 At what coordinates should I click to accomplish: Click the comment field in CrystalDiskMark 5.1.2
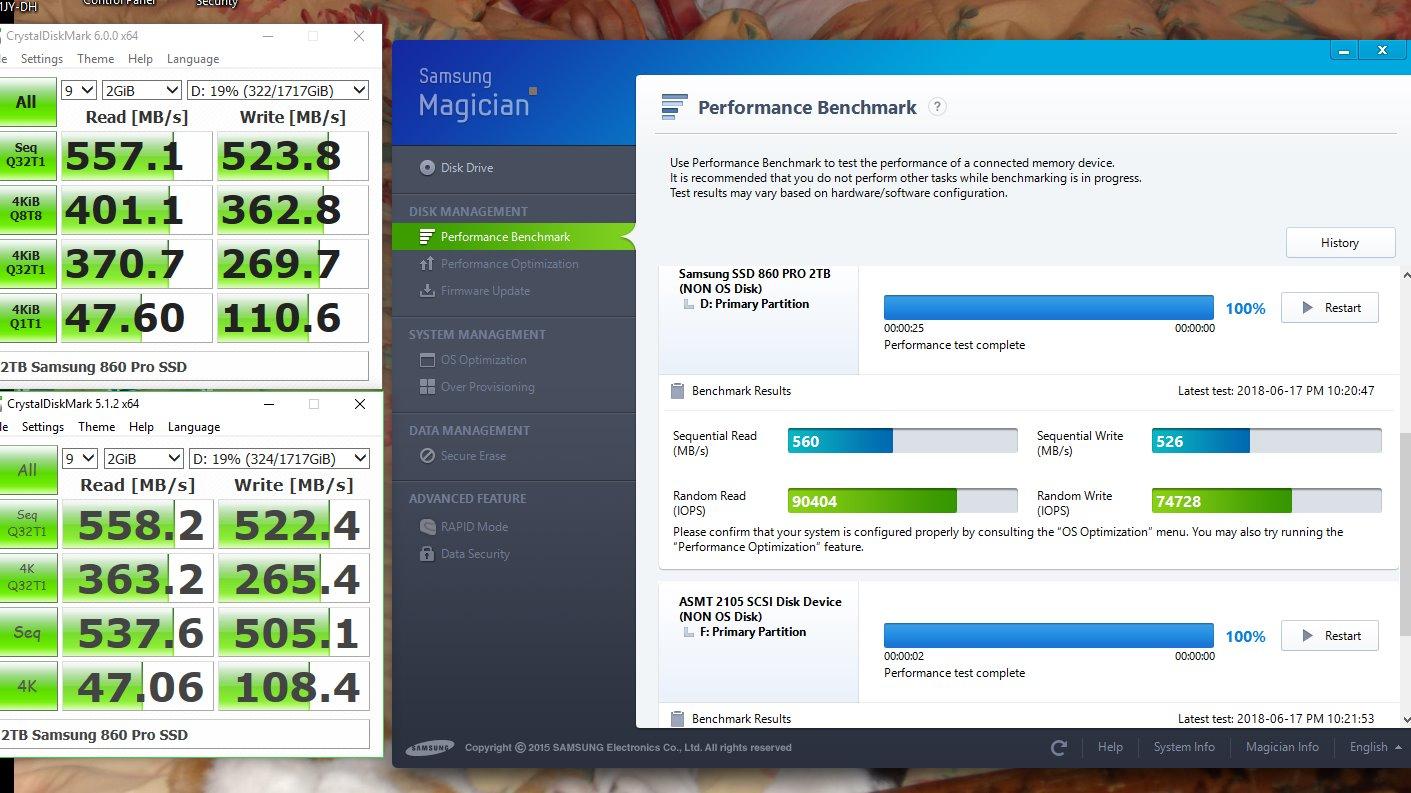click(x=185, y=735)
